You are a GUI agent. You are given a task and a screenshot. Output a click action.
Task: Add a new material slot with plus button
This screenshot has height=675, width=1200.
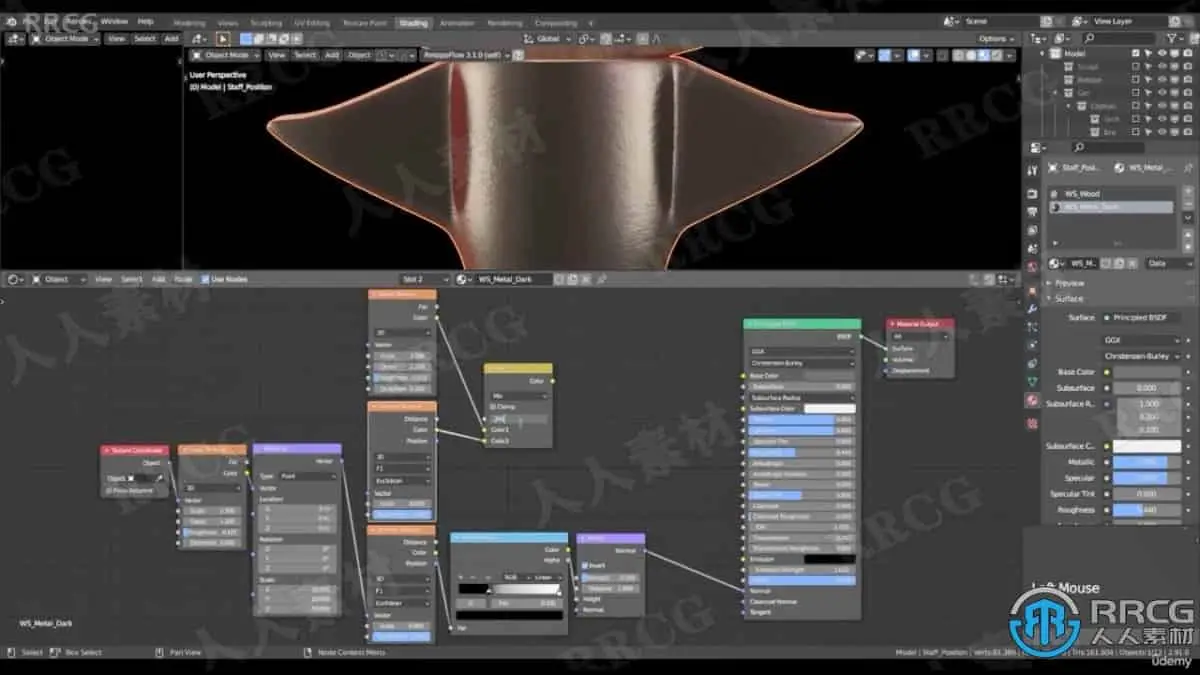pos(1187,192)
